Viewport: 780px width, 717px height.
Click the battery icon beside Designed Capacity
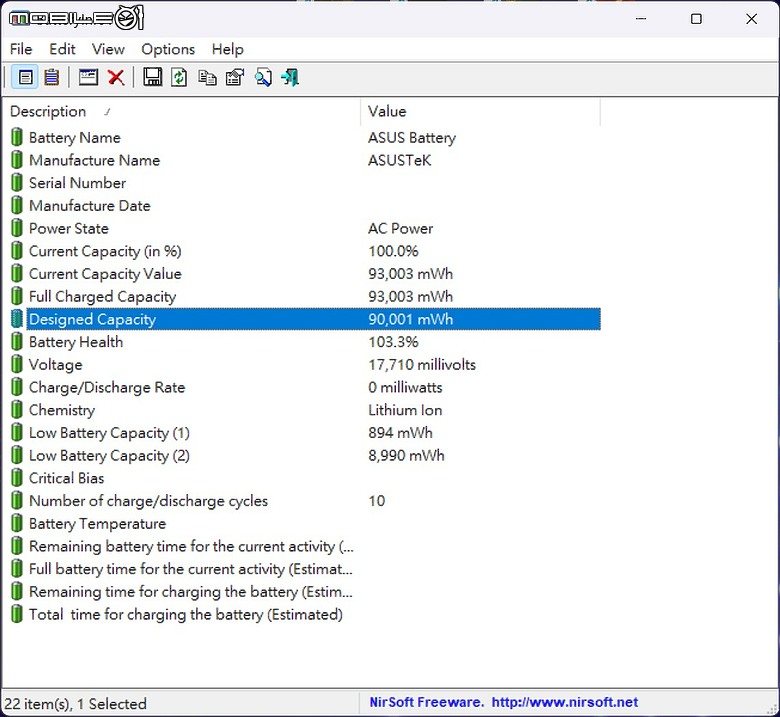click(x=17, y=319)
